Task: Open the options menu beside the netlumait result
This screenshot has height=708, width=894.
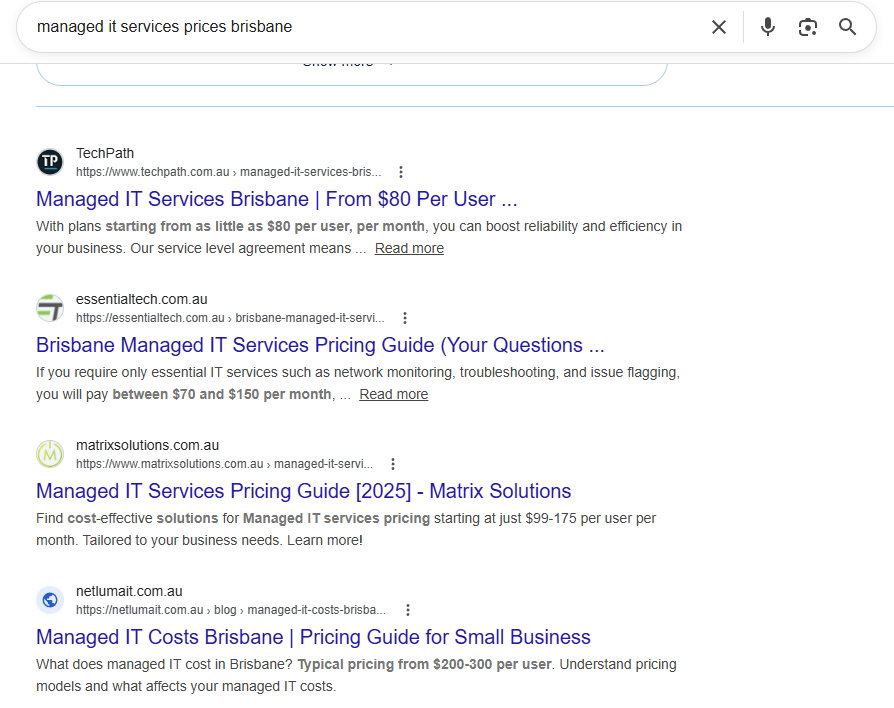Action: [x=407, y=609]
